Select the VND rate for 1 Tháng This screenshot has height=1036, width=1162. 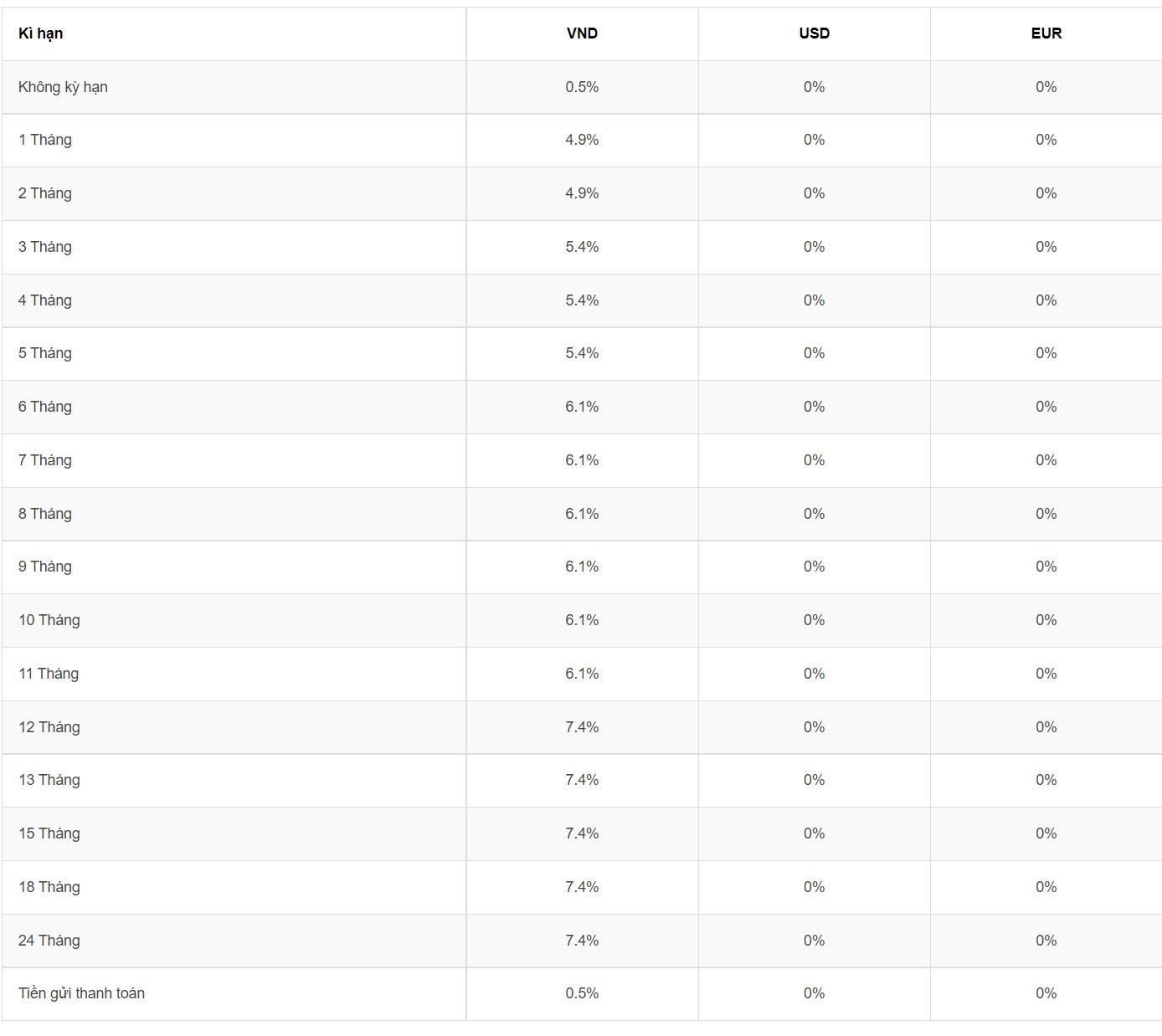(x=582, y=140)
